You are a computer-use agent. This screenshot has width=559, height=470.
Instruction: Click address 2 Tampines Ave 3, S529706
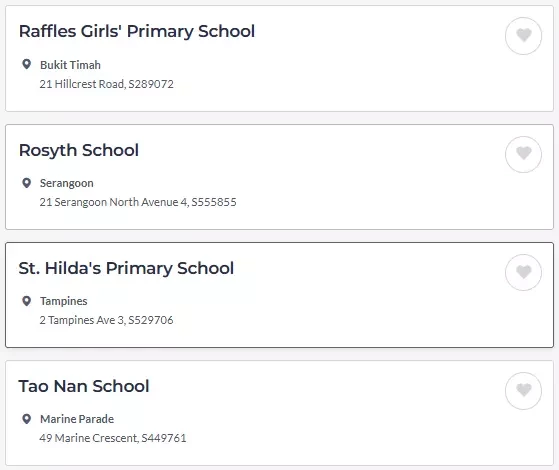(x=106, y=320)
